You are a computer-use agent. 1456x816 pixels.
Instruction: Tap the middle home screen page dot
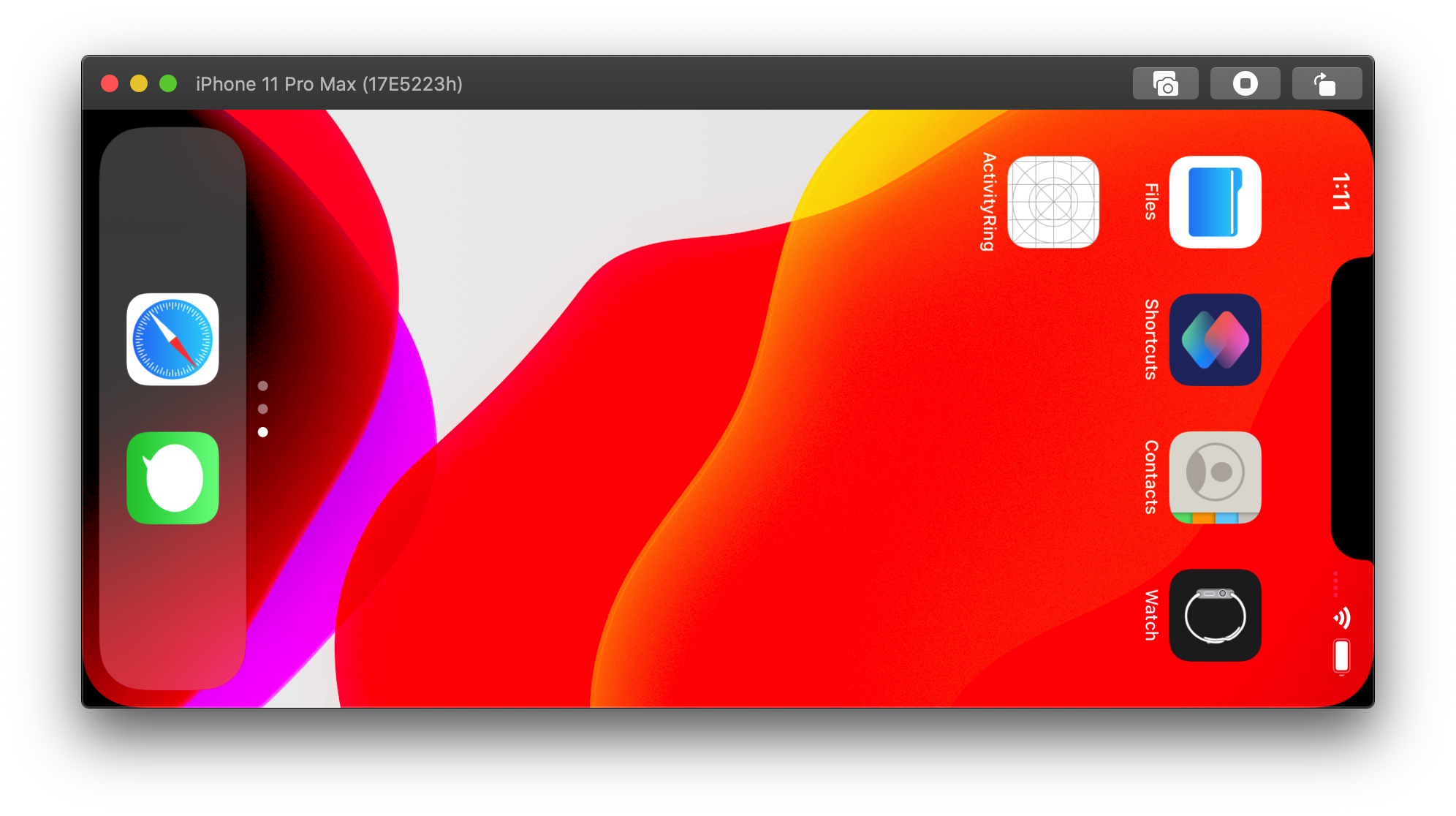[x=263, y=409]
